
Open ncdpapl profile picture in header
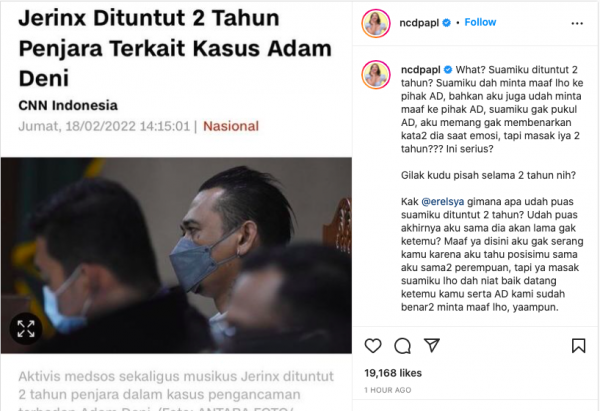pos(376,23)
